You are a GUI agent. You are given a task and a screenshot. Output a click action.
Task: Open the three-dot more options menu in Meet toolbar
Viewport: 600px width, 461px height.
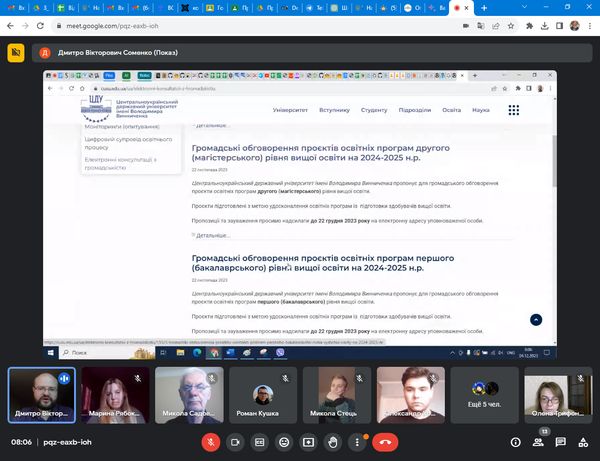pos(357,441)
